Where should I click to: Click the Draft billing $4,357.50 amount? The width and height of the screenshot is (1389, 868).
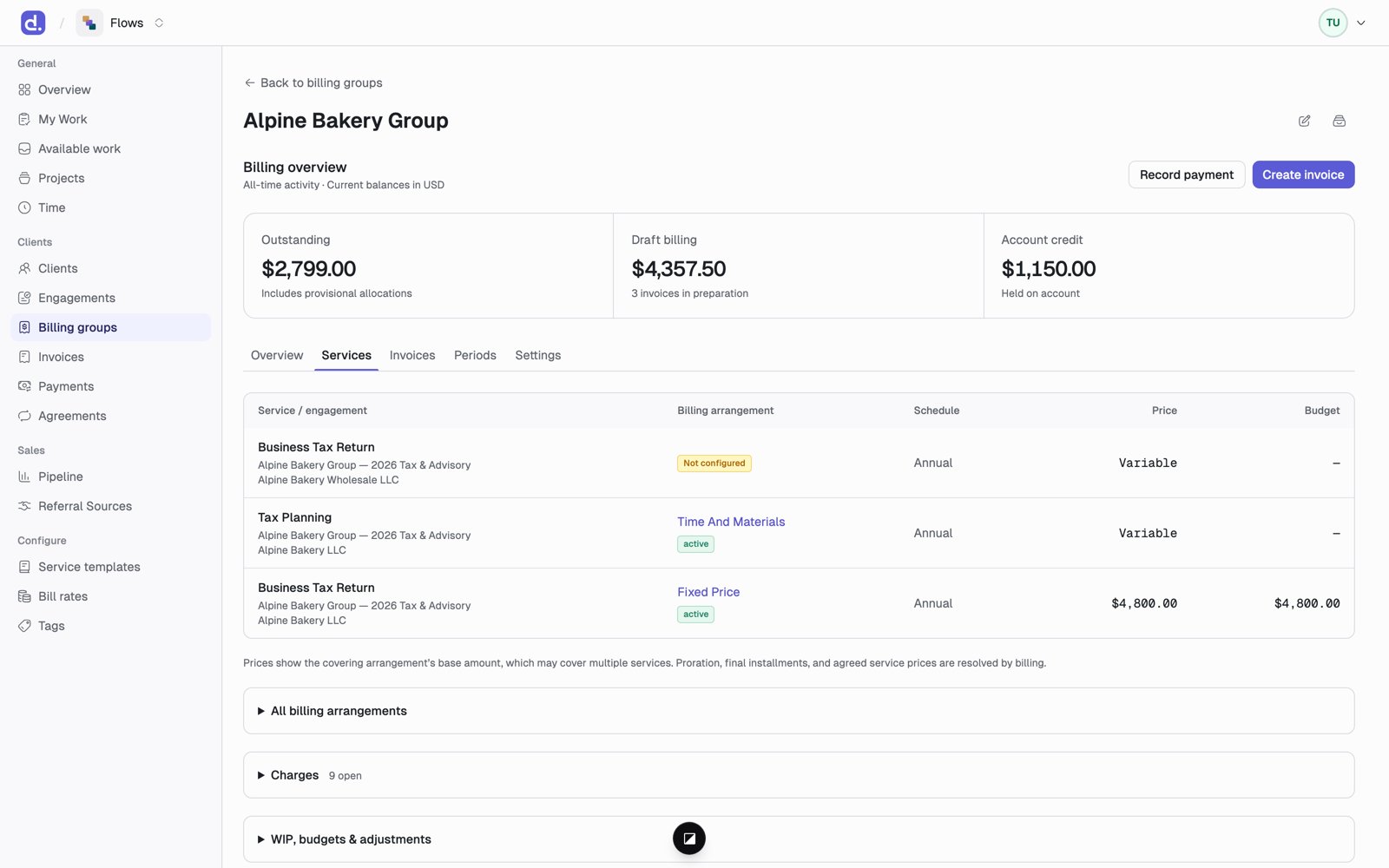point(679,269)
